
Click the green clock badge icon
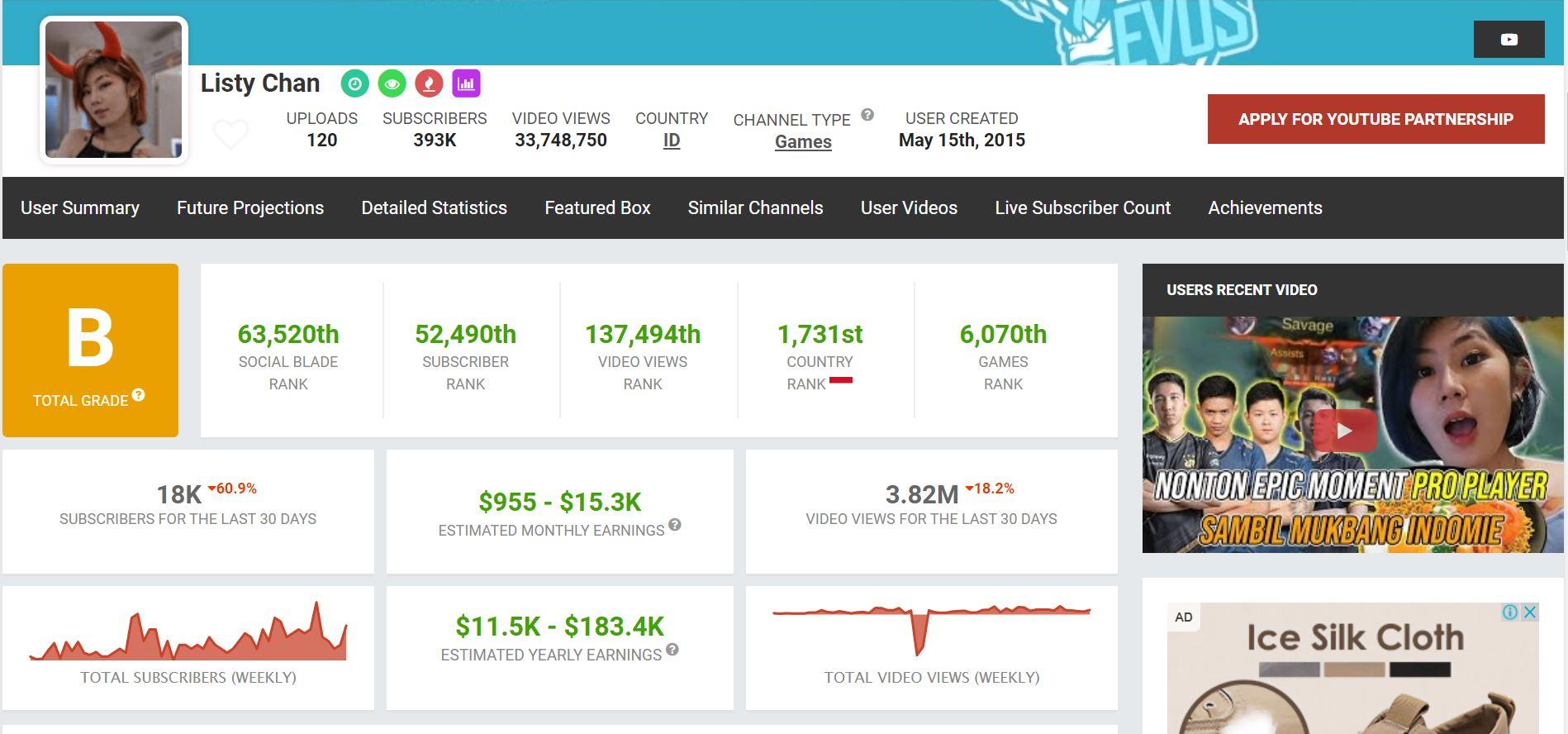click(x=355, y=83)
